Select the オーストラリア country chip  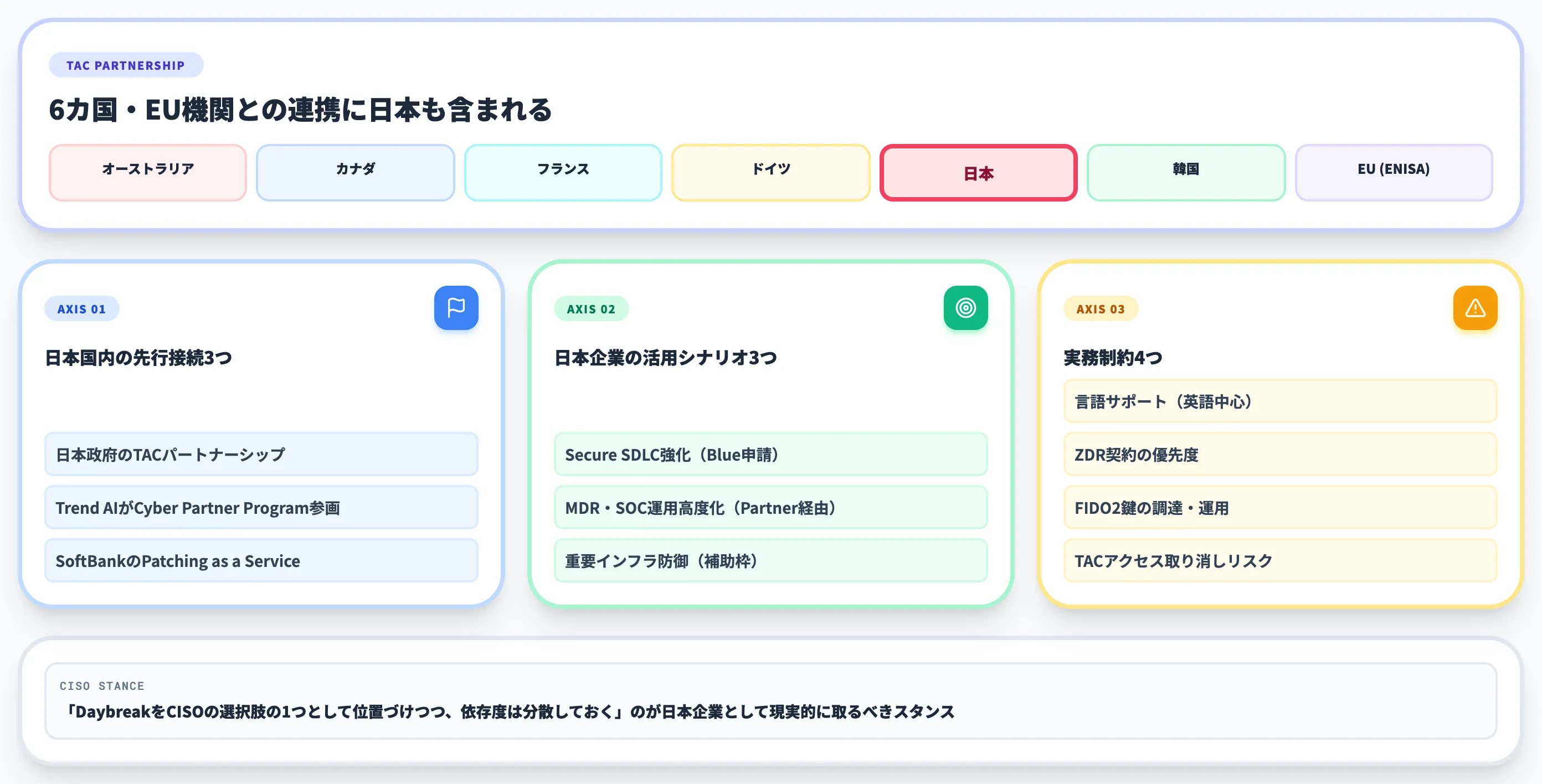[x=148, y=172]
